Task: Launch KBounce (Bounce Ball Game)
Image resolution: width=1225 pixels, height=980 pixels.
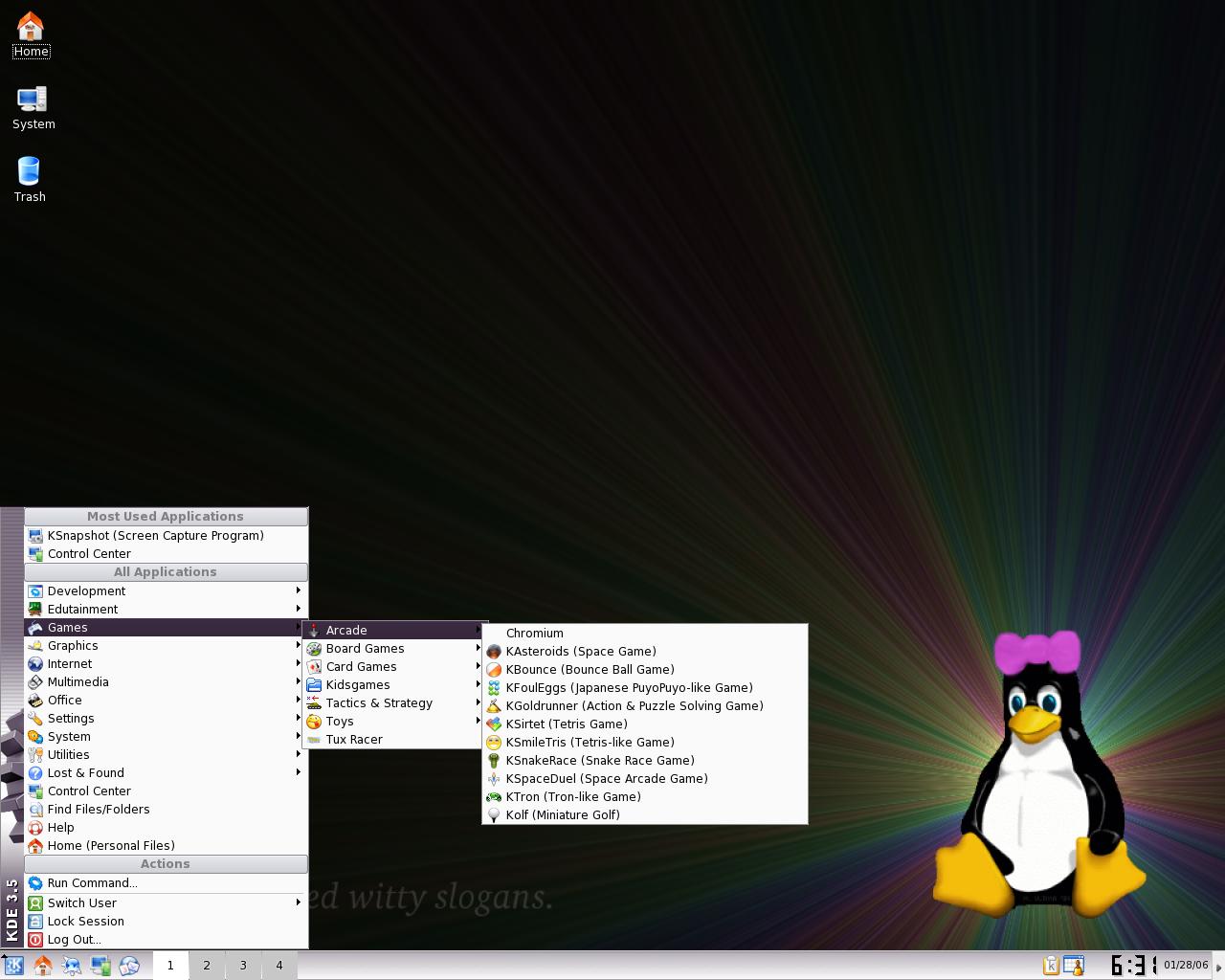Action: tap(644, 670)
